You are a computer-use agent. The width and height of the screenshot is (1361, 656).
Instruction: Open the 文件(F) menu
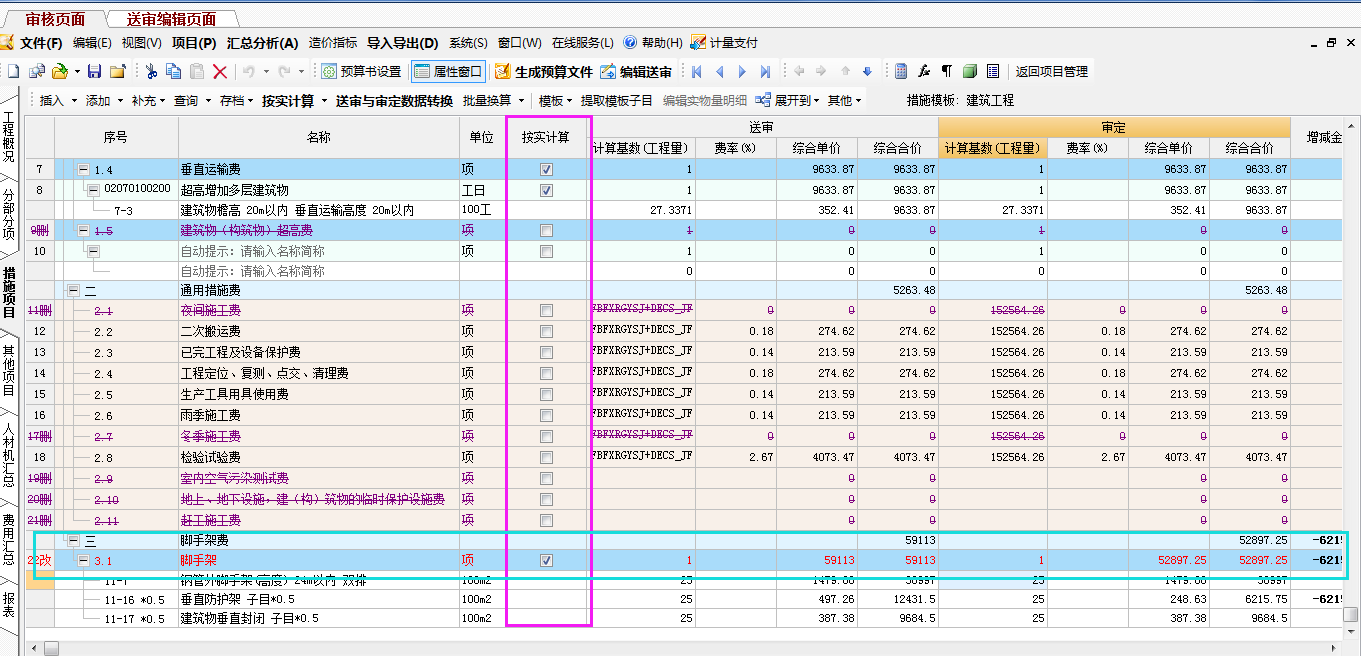tap(41, 43)
